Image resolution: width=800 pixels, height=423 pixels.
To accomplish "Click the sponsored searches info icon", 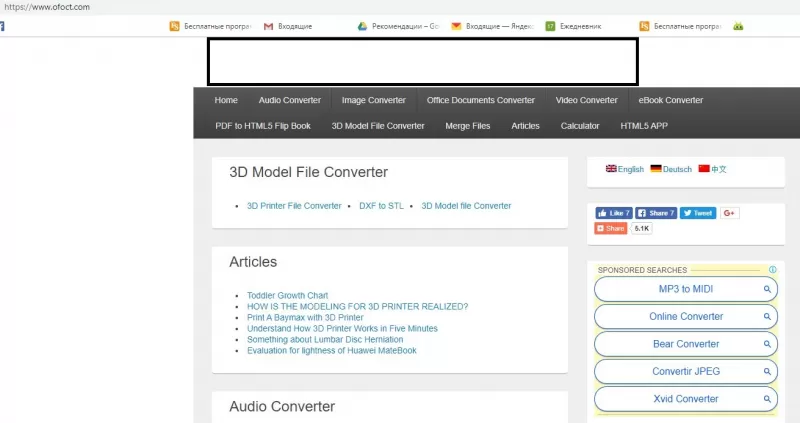I will [x=772, y=269].
